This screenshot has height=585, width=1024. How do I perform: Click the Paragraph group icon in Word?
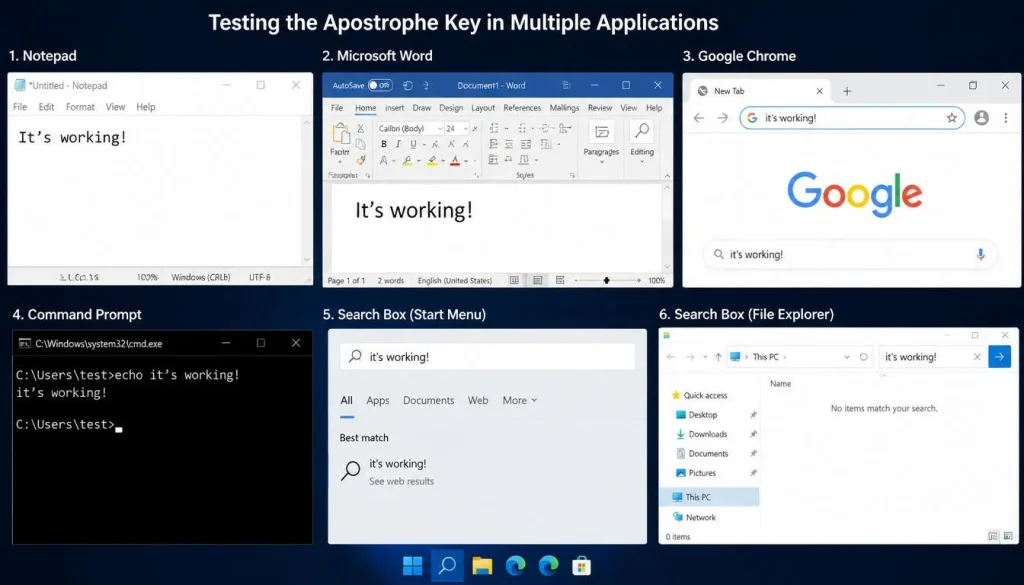click(x=601, y=132)
